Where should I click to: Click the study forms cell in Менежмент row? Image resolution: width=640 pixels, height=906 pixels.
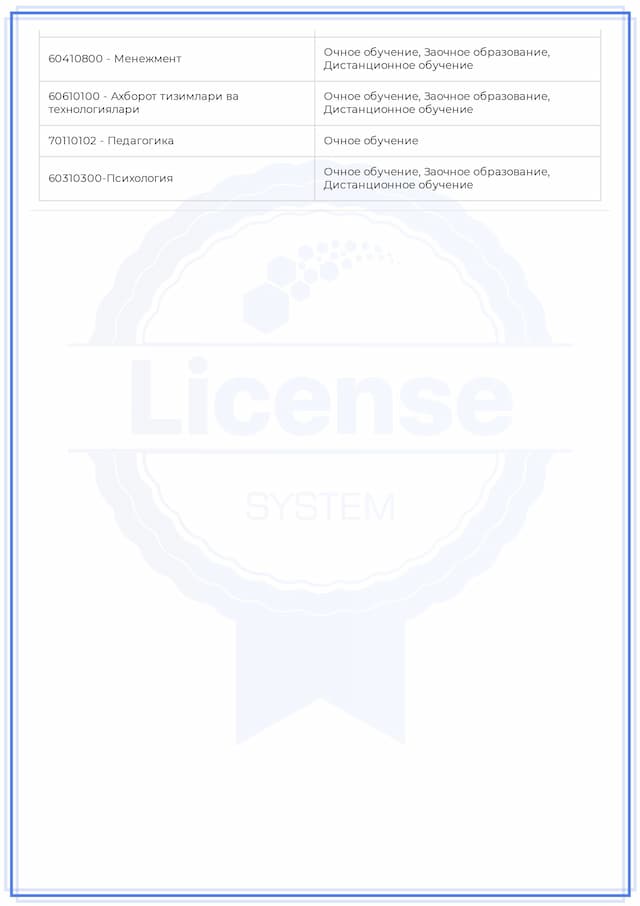click(x=457, y=59)
